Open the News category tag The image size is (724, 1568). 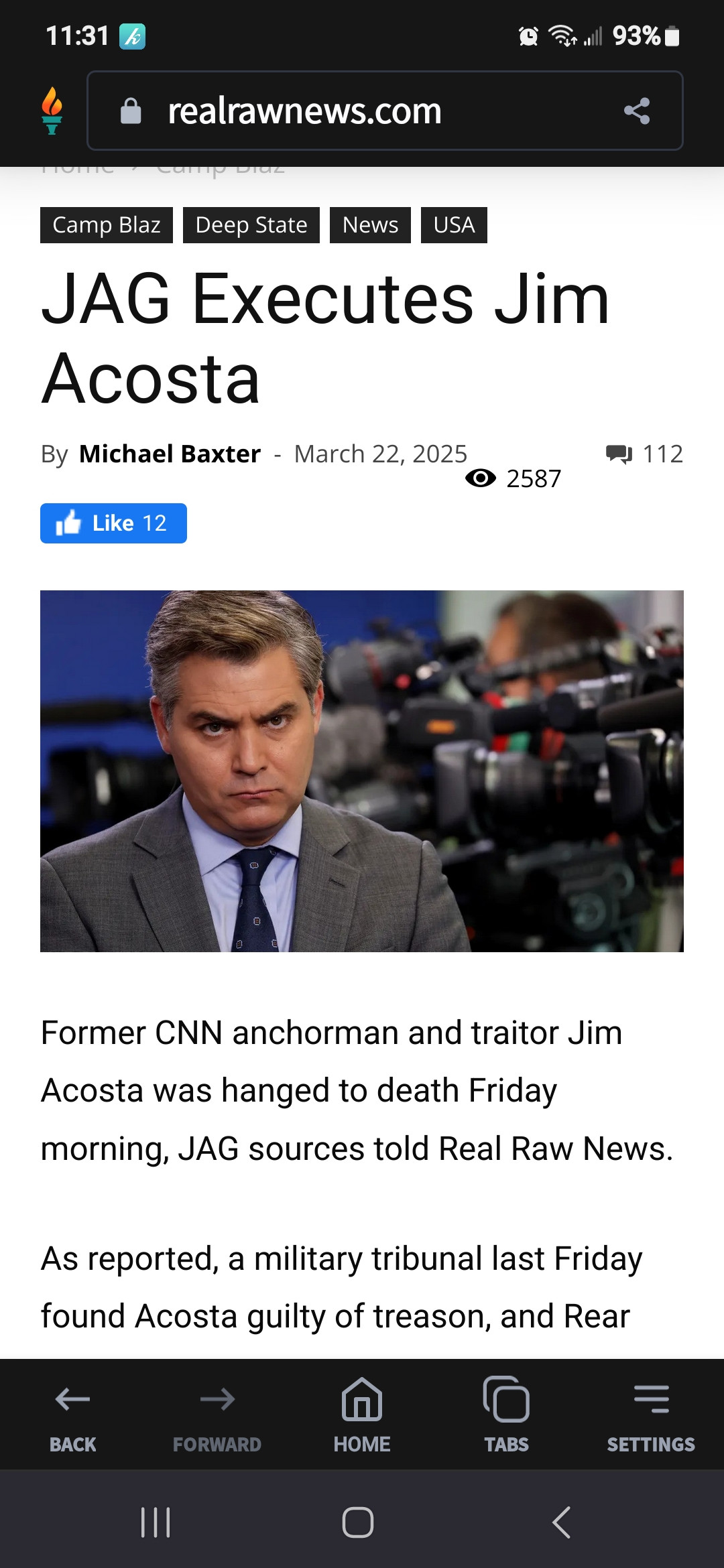click(370, 225)
